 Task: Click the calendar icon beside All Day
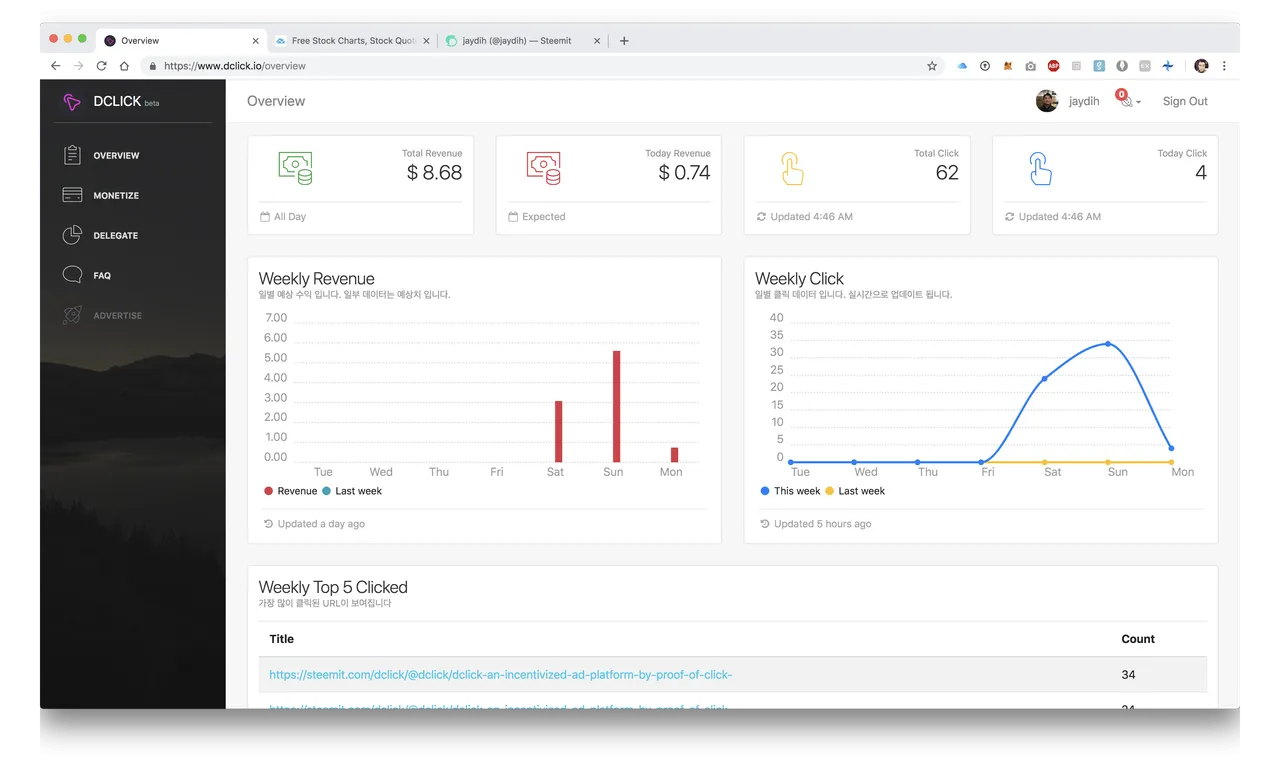[265, 216]
